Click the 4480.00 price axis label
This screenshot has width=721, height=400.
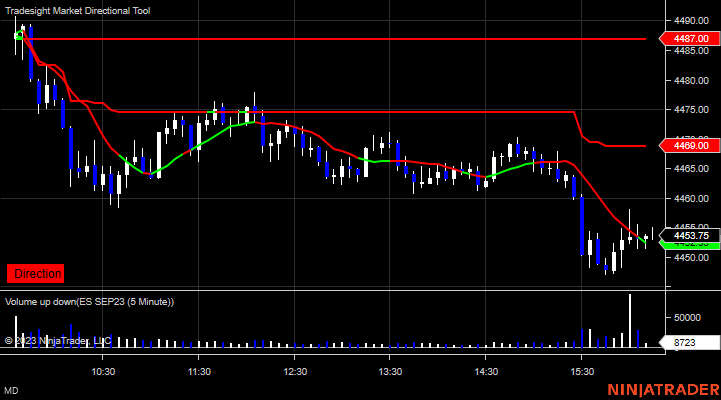pos(691,80)
